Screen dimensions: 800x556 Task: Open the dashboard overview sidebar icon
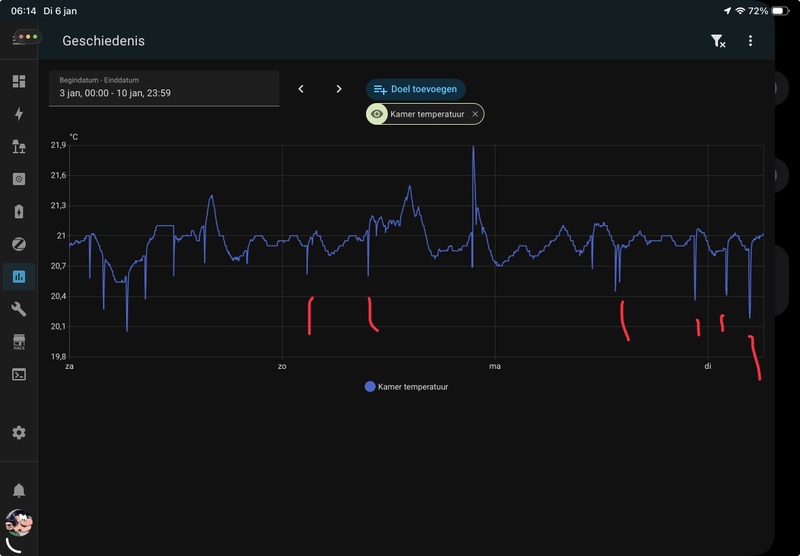pos(18,81)
